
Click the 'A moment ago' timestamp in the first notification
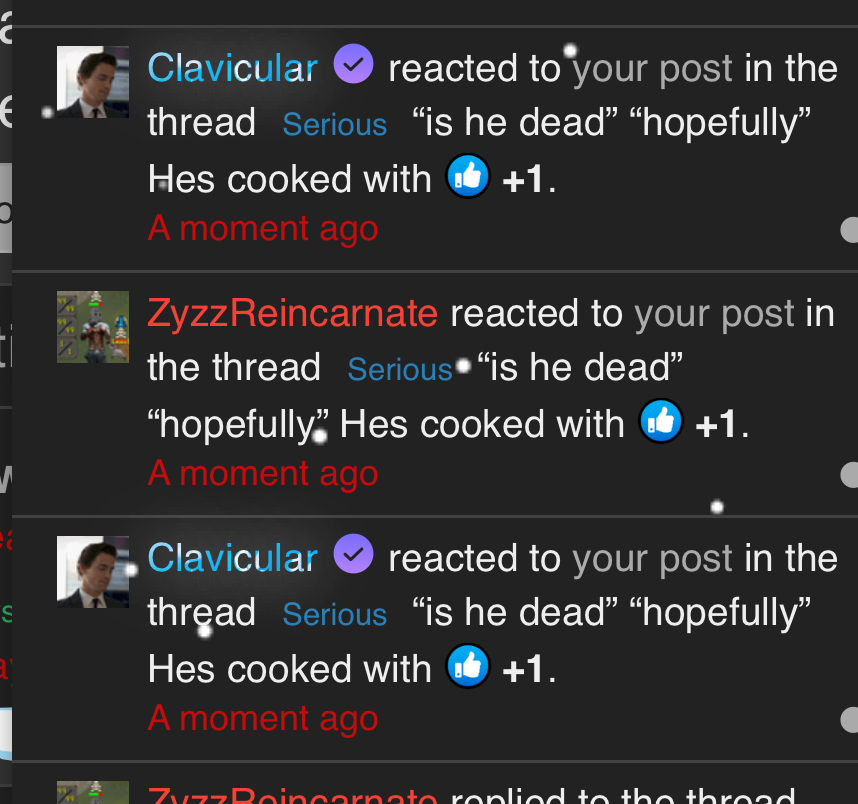point(263,228)
